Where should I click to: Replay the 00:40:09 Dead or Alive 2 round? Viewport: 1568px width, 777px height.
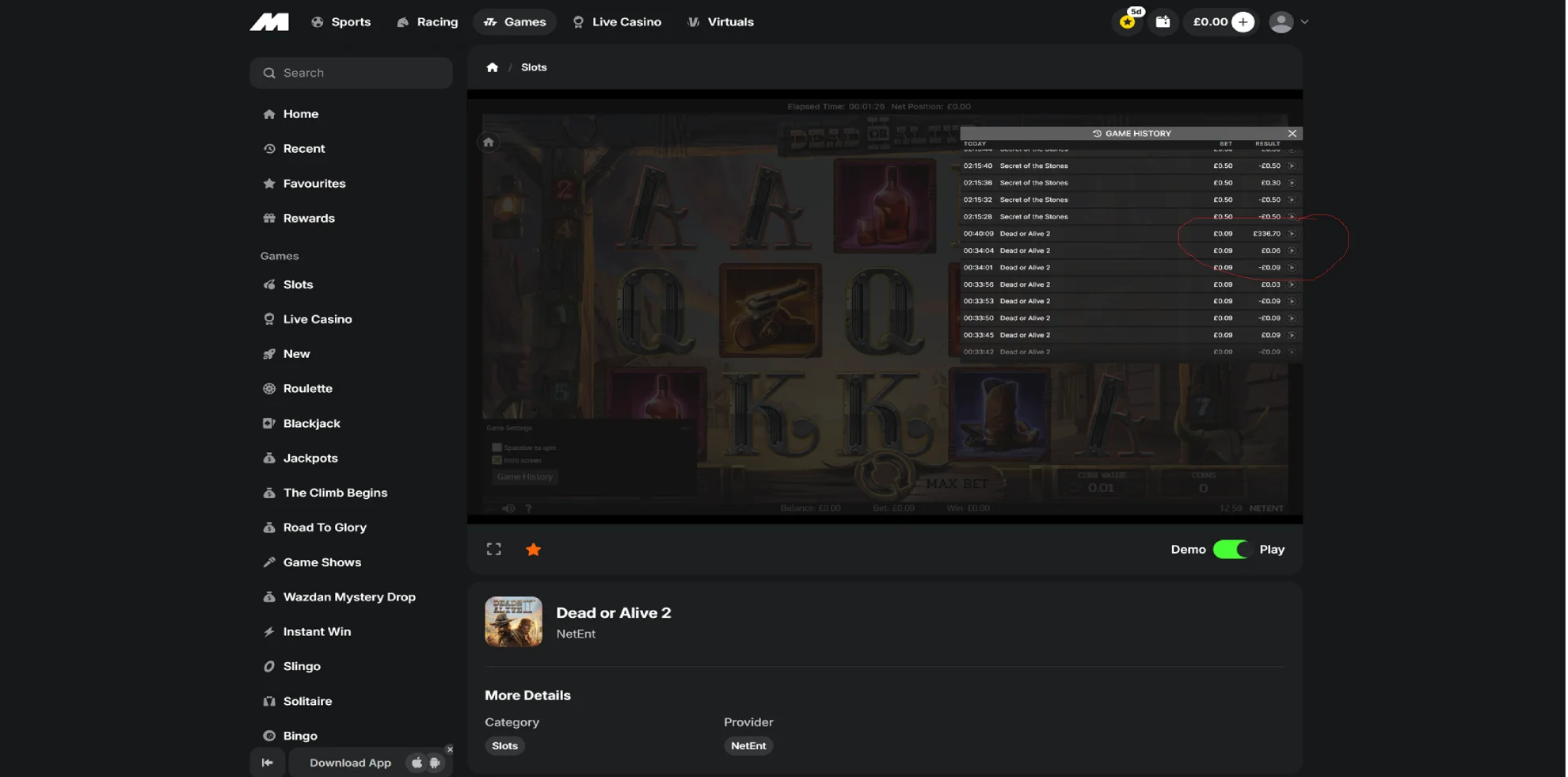pos(1292,234)
